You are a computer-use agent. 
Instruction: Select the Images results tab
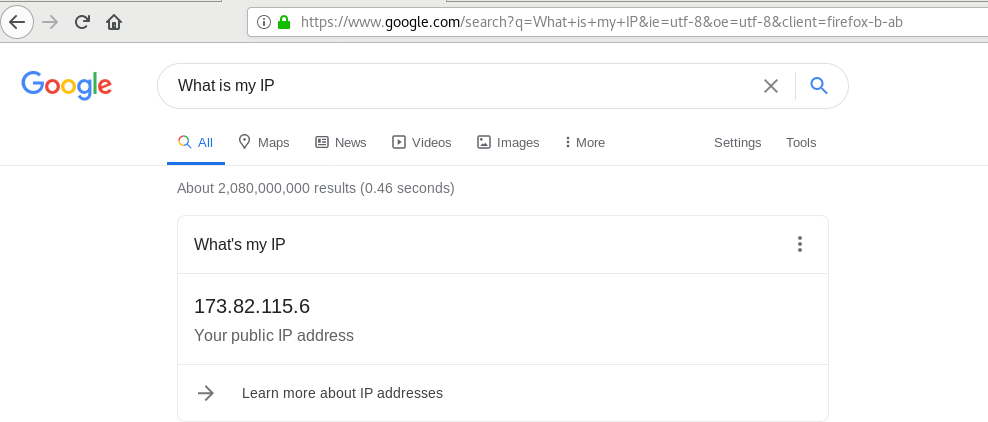pyautogui.click(x=508, y=143)
